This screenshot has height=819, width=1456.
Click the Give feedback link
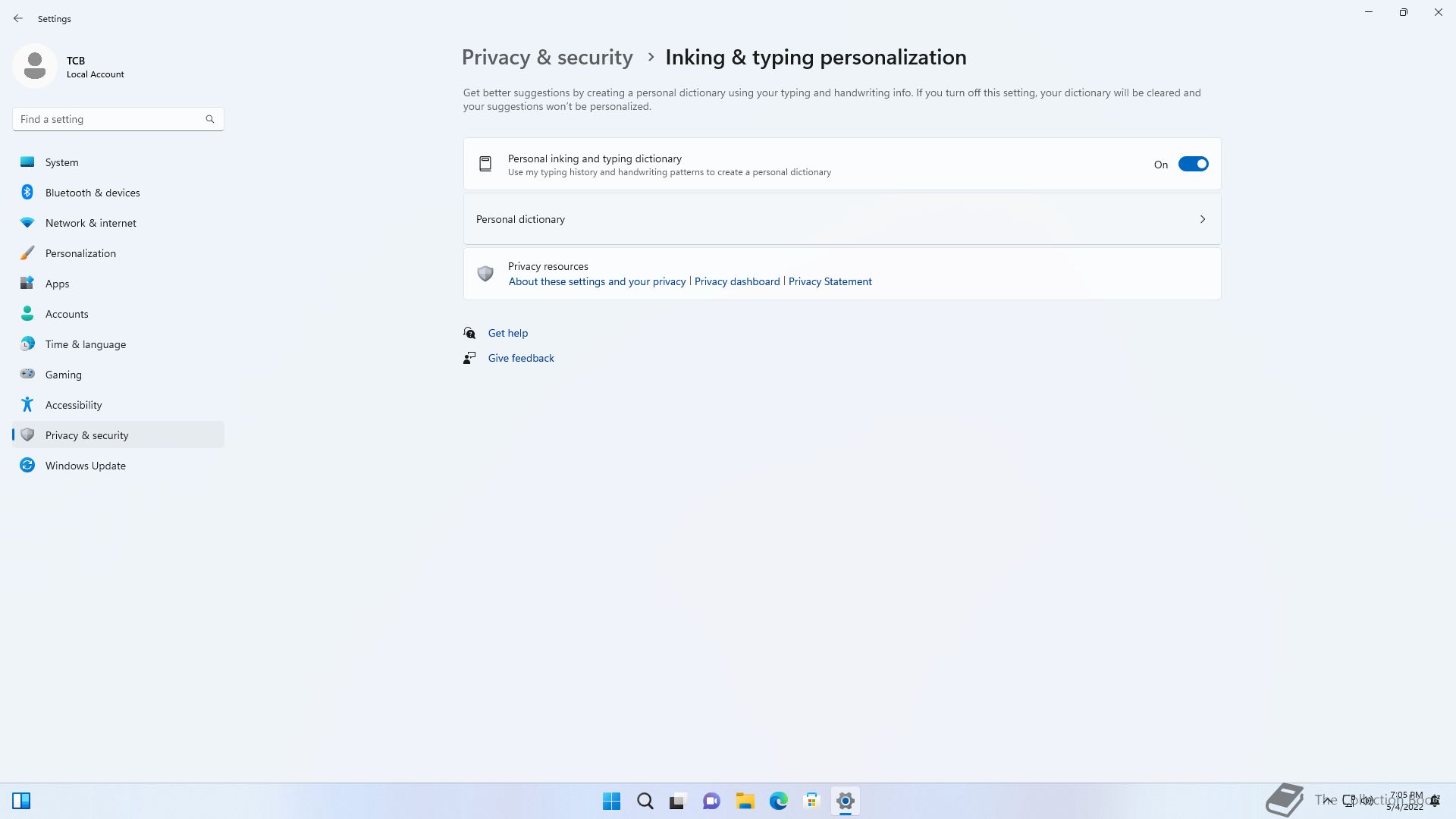521,358
